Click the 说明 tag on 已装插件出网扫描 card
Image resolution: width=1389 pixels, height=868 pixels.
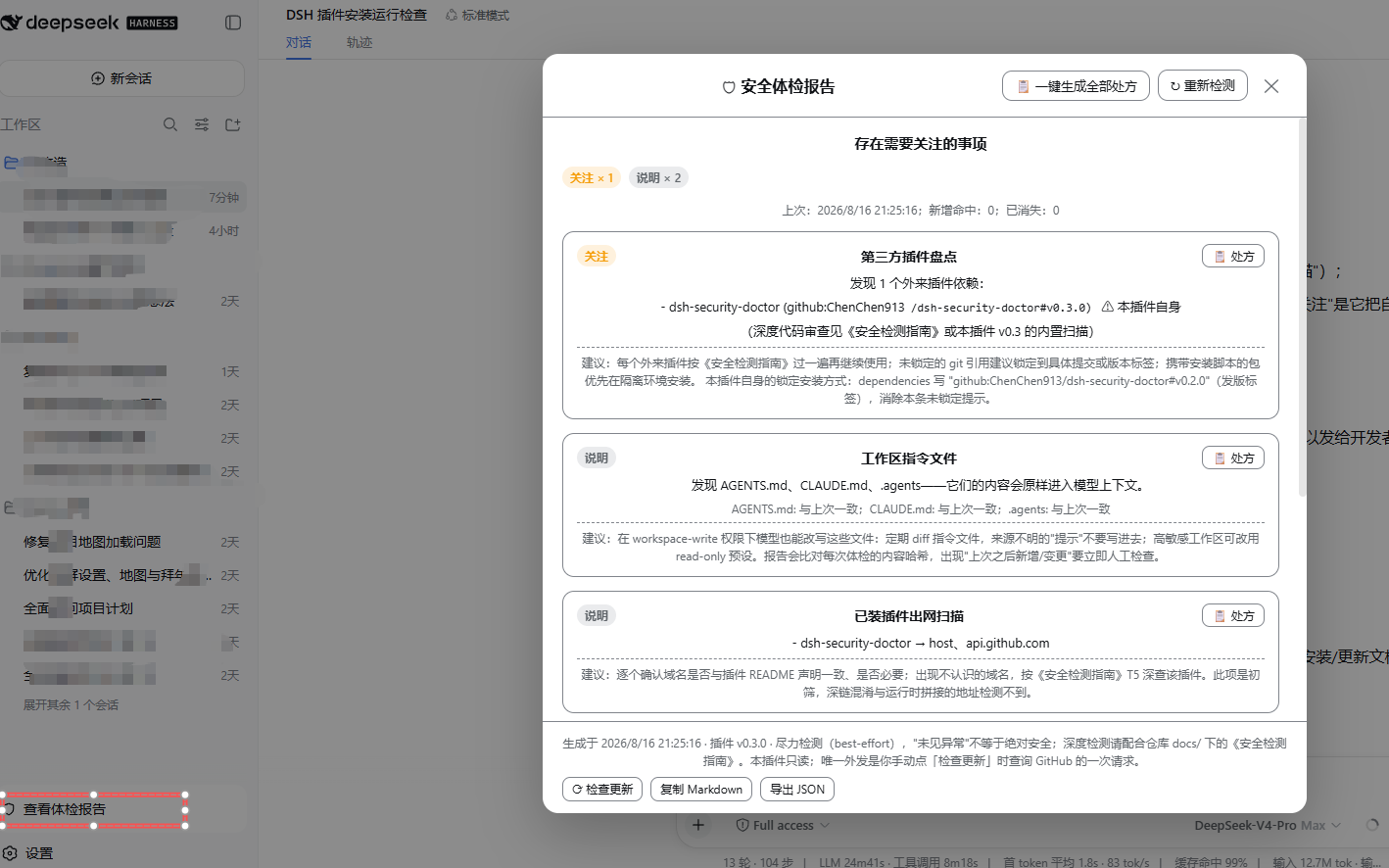pos(597,616)
